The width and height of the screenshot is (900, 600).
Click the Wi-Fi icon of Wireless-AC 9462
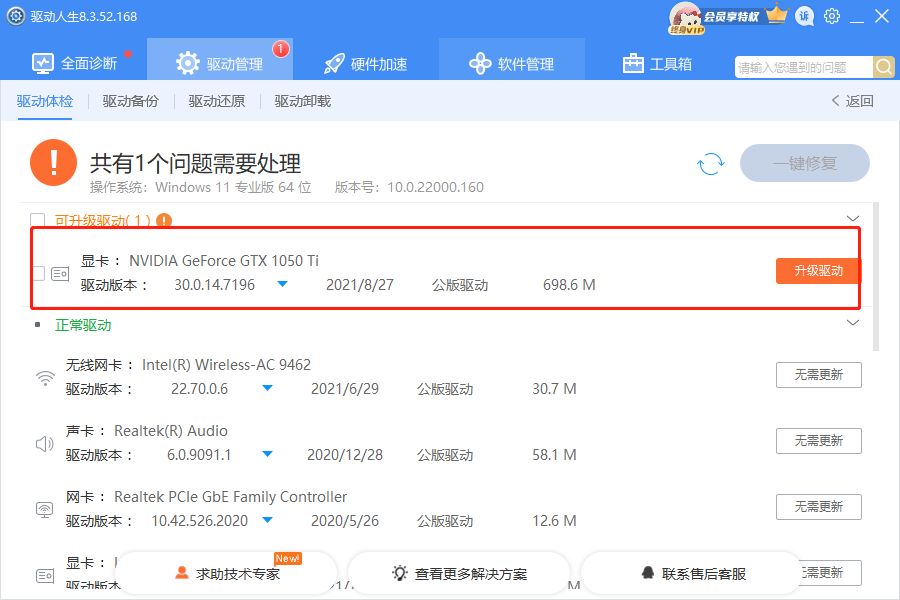coord(45,378)
